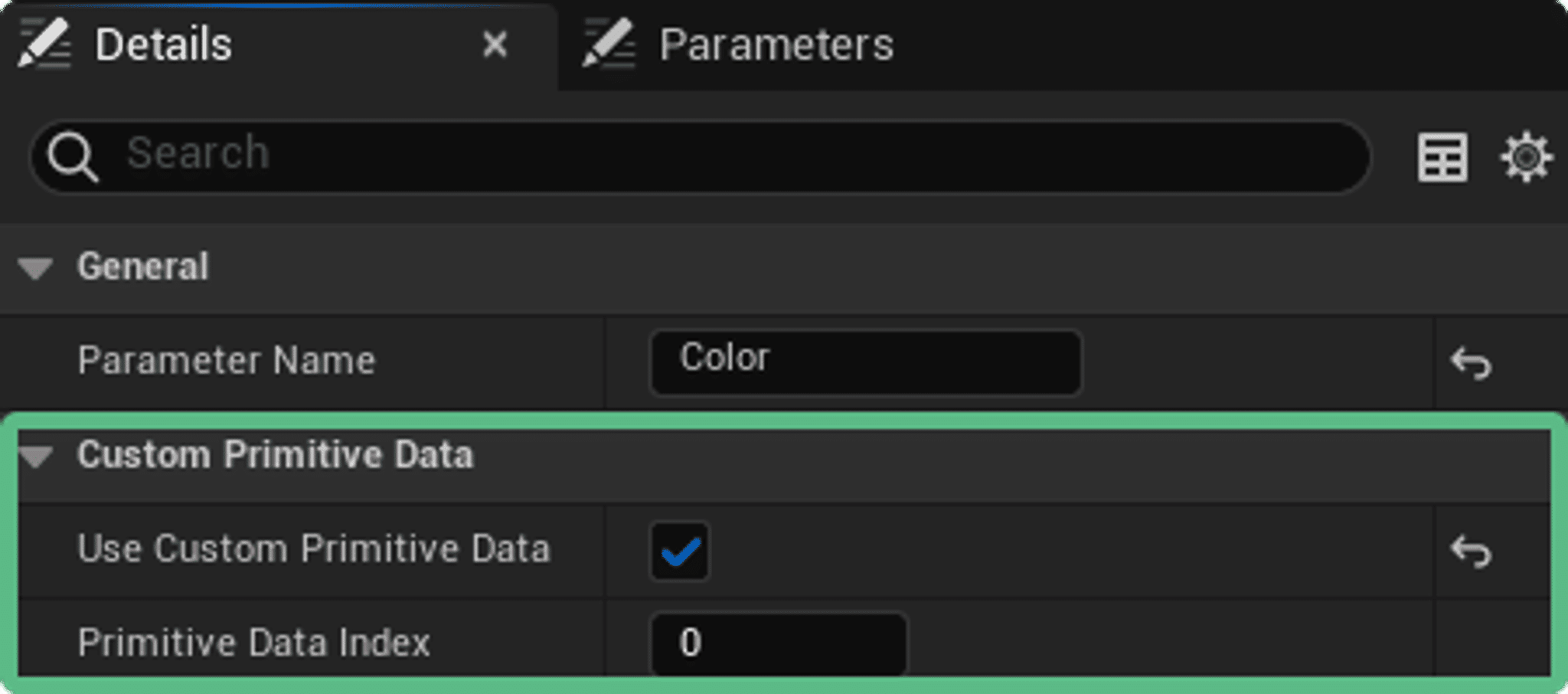This screenshot has width=1568, height=694.
Task: Reset Use Custom Primitive Data via revert arrow
Action: 1472,549
